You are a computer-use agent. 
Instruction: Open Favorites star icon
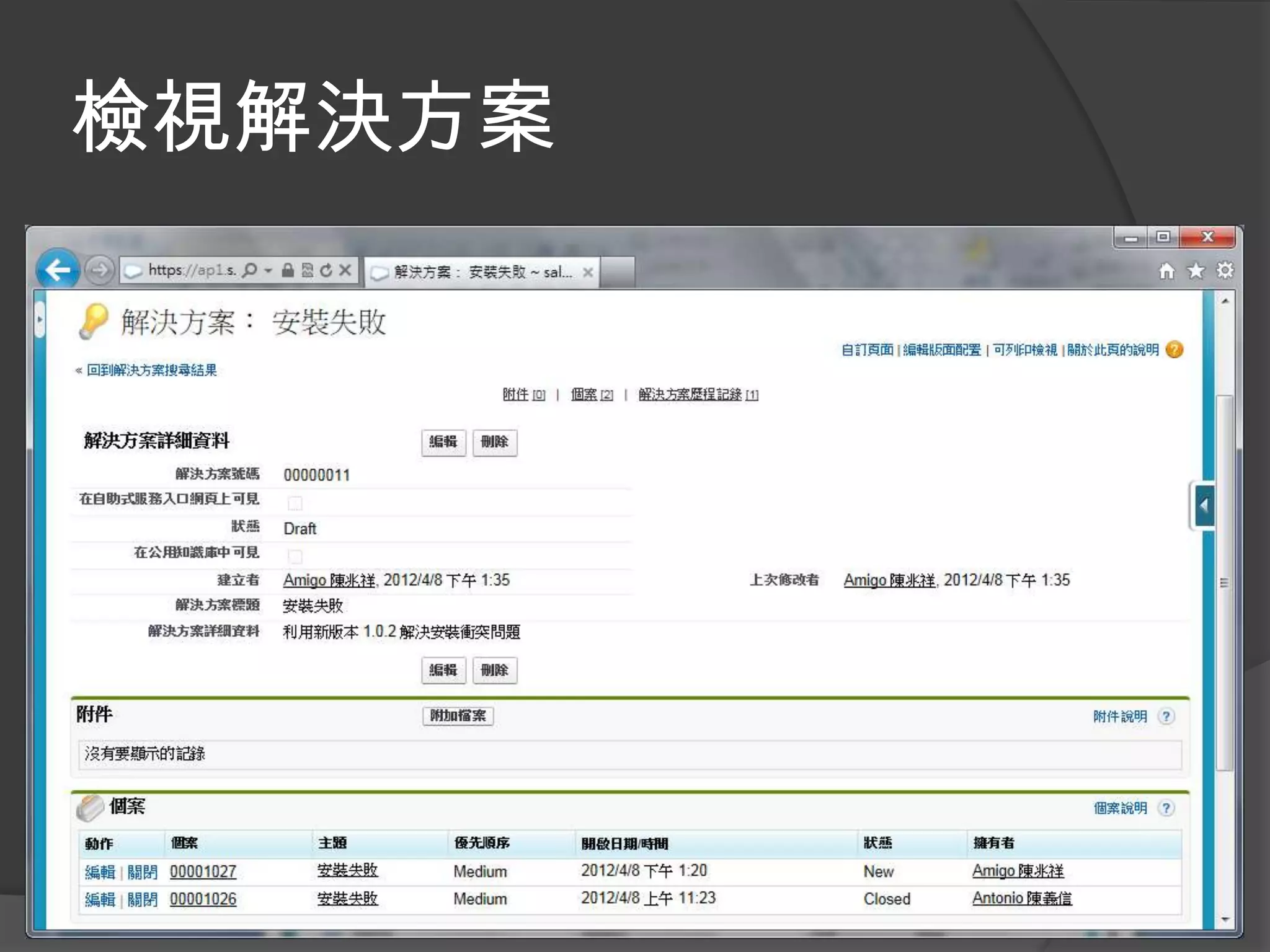point(1196,271)
